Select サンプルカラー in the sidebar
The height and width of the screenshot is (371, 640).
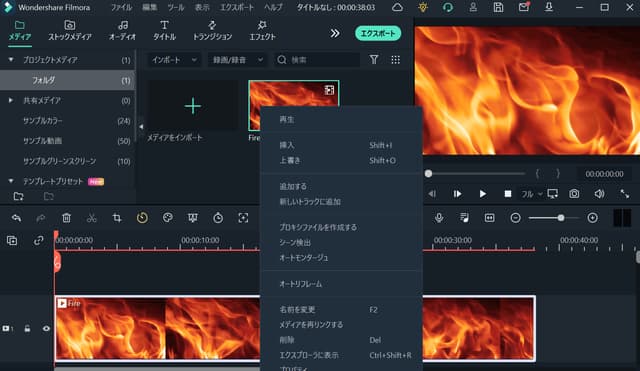(42, 121)
